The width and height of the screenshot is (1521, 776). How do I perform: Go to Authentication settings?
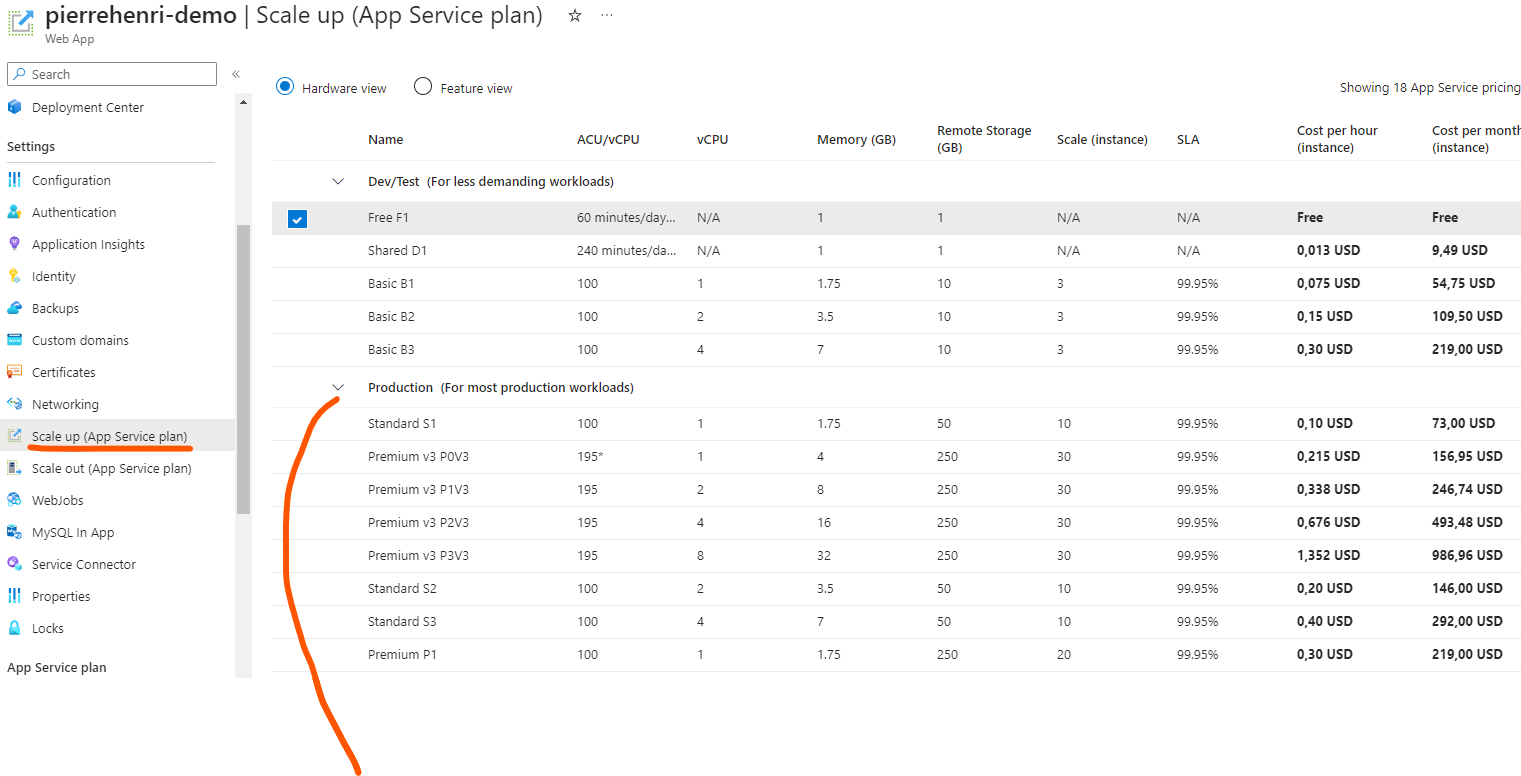(74, 212)
